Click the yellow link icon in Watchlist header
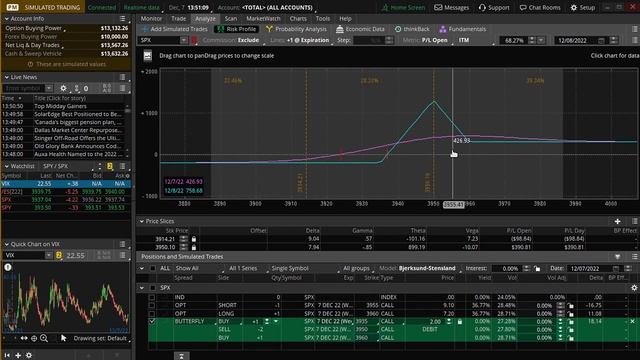Viewport: 640px width, 360px height. 110,166
